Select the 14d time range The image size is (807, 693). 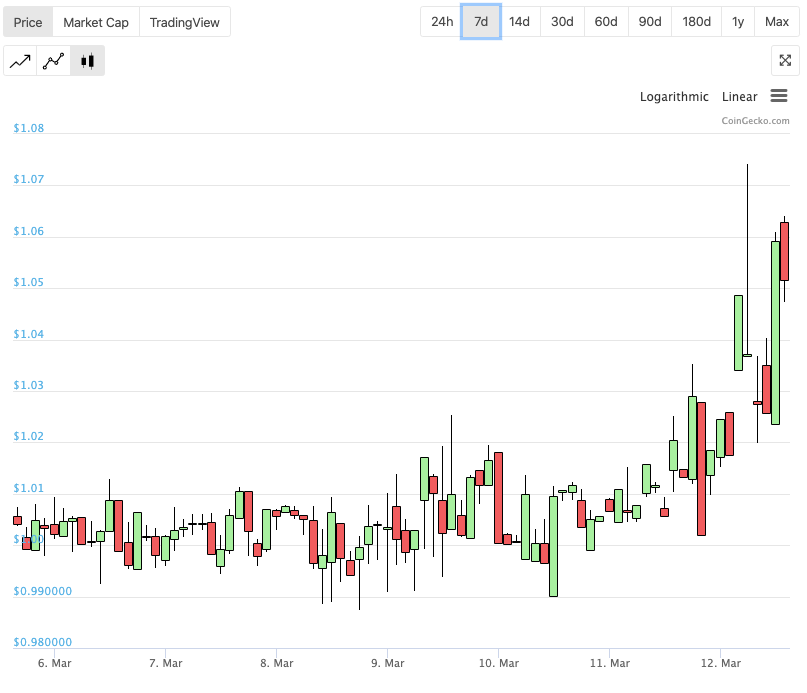(x=519, y=22)
